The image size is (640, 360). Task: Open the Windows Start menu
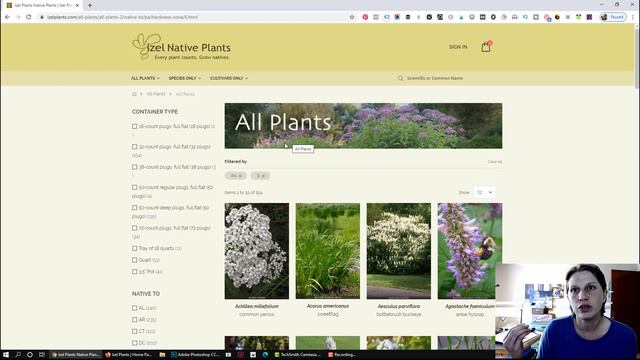[x=6, y=355]
